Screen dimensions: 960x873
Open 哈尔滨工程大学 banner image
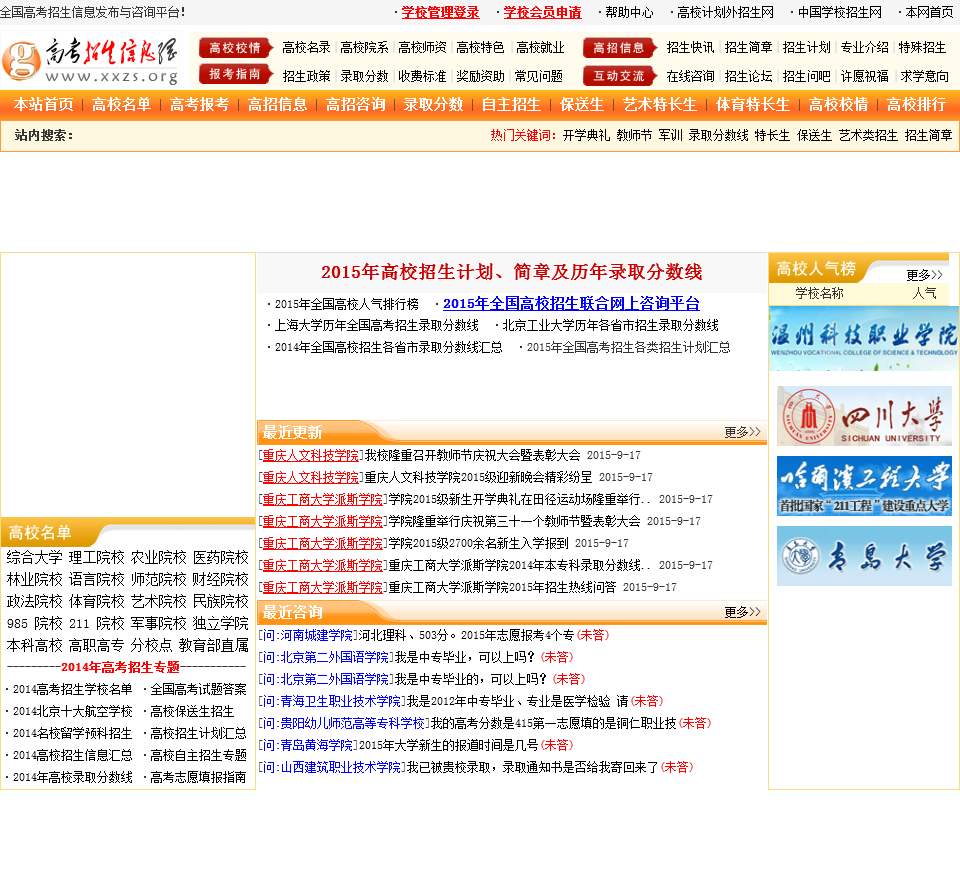click(x=864, y=486)
